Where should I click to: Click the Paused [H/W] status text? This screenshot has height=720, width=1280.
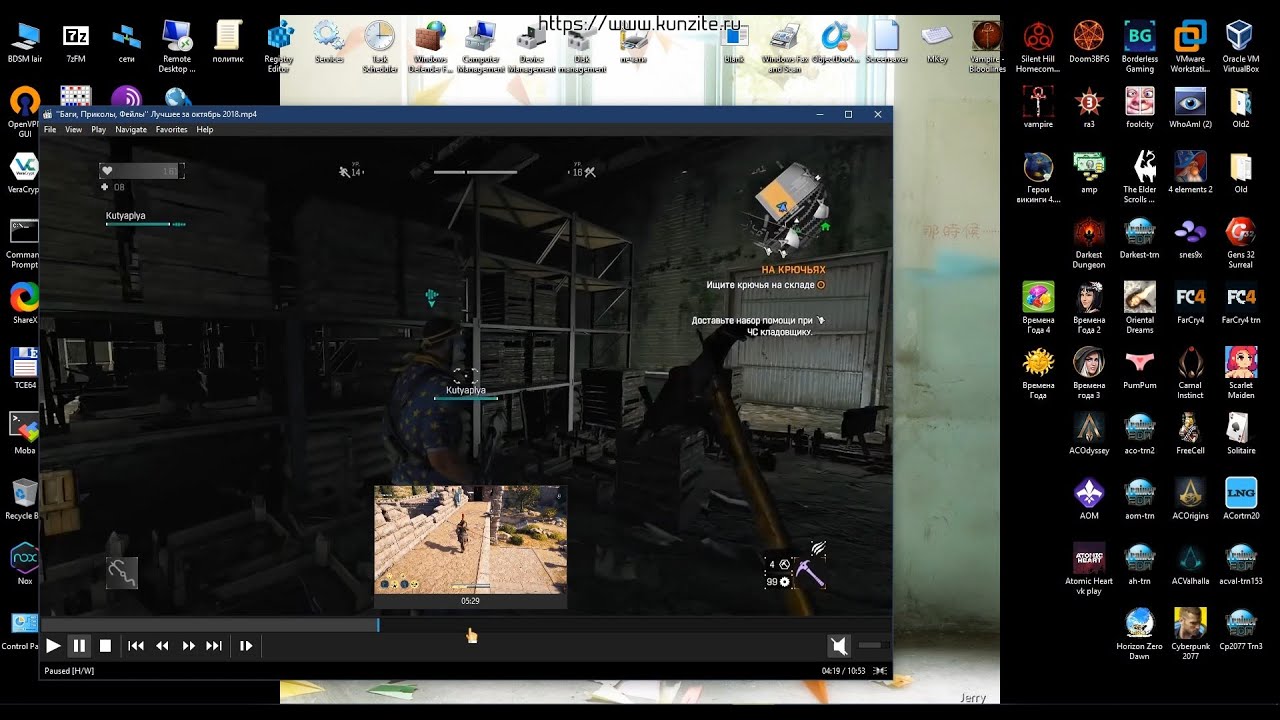tap(70, 671)
